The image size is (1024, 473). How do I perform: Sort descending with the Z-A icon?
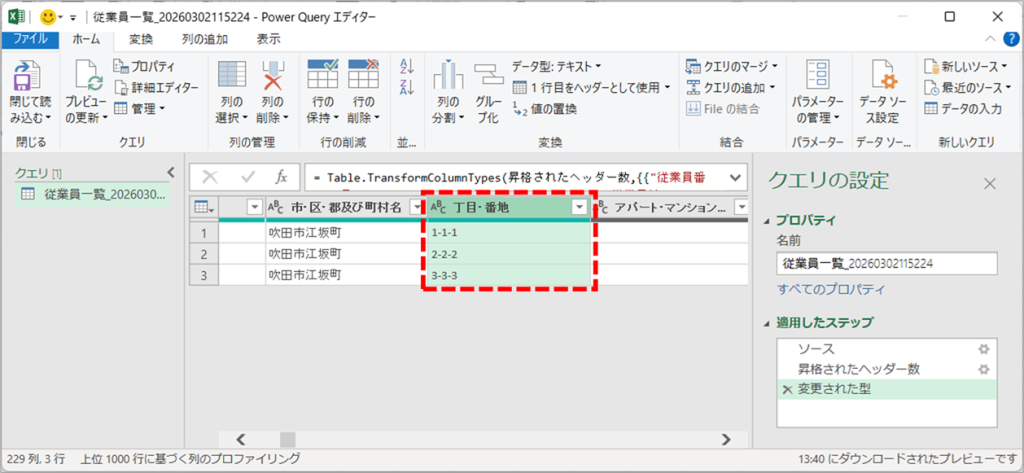point(407,87)
